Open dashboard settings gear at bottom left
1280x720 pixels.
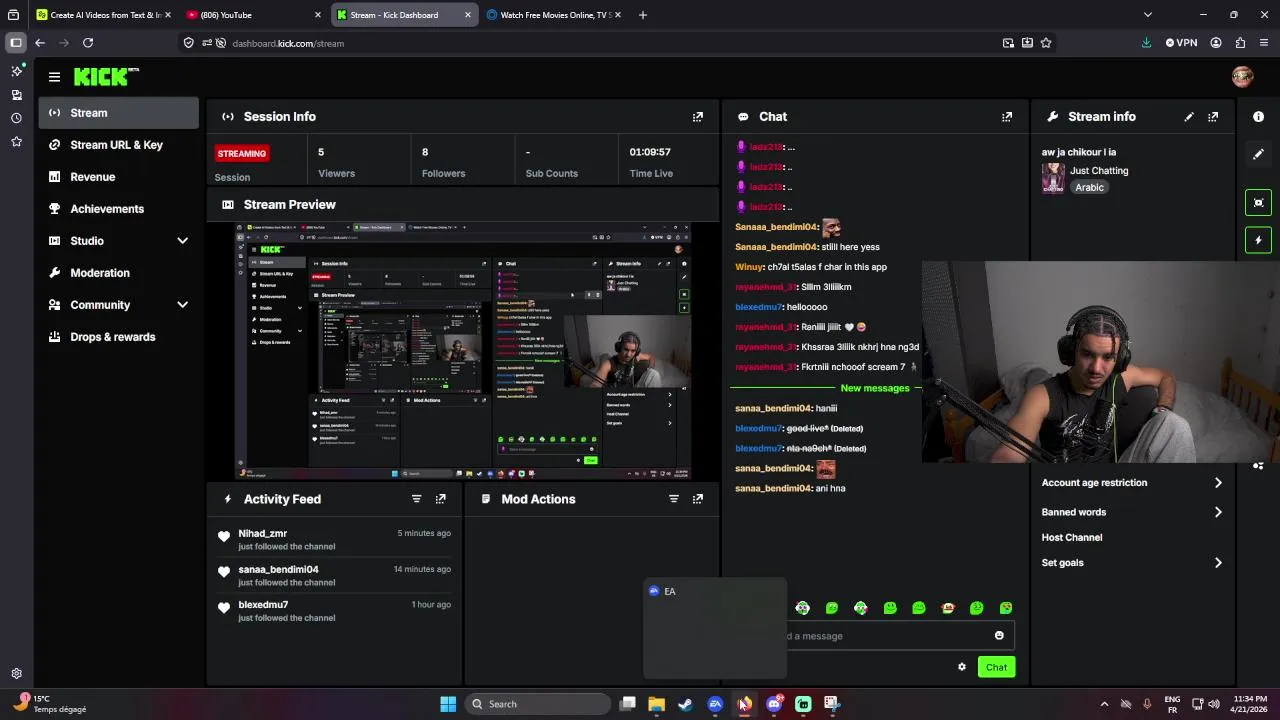(16, 674)
